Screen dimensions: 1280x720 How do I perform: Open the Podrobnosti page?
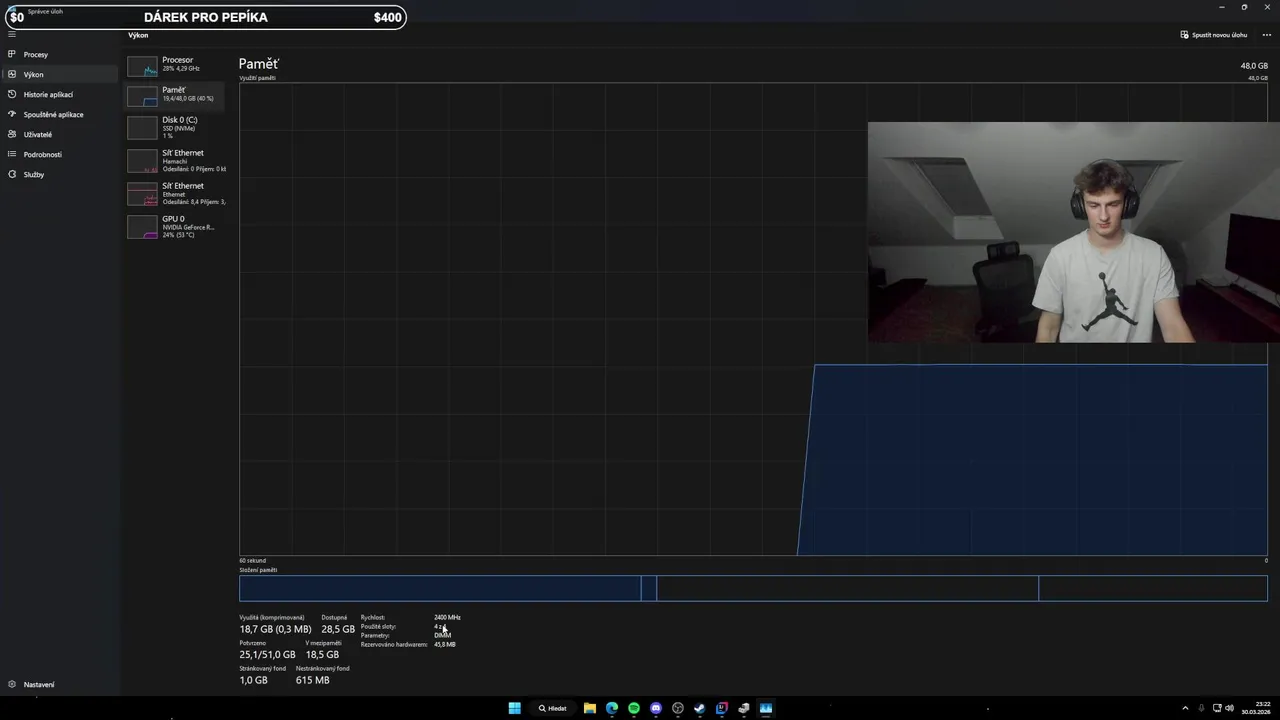click(58, 154)
